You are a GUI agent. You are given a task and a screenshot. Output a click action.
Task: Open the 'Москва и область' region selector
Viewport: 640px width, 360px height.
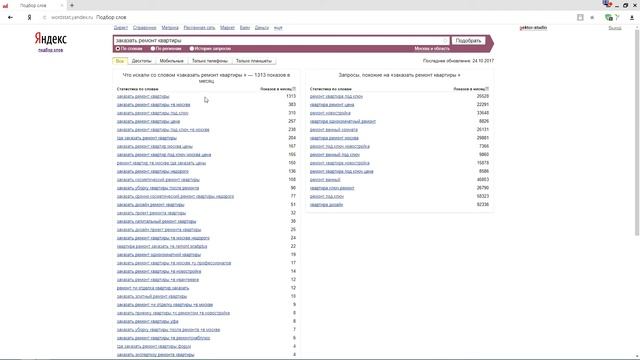pyautogui.click(x=432, y=49)
